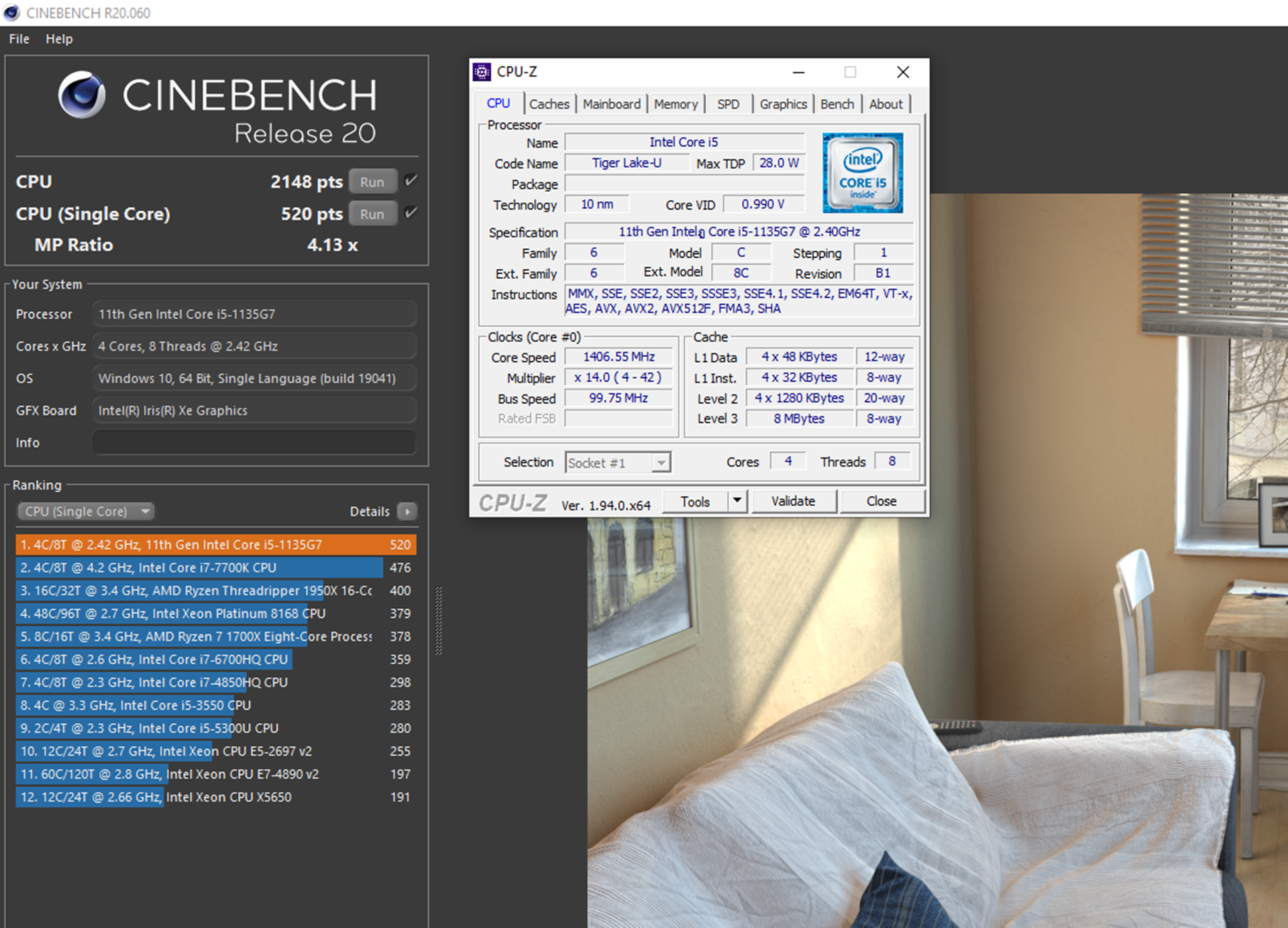Click the Cinebench logo icon in title bar
This screenshot has height=928, width=1288.
point(11,13)
